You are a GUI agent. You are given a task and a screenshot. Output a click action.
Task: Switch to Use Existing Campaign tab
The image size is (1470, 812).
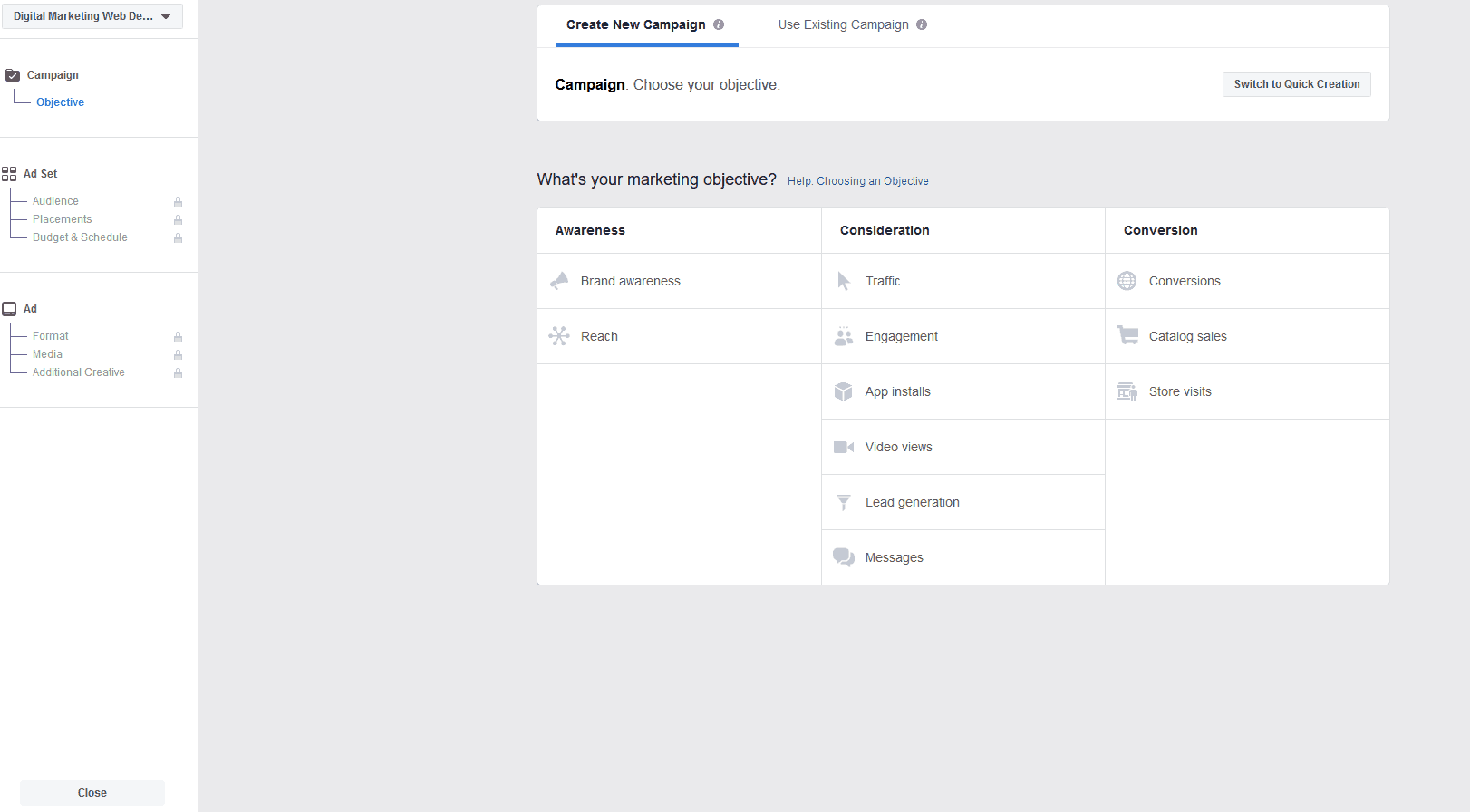(852, 25)
